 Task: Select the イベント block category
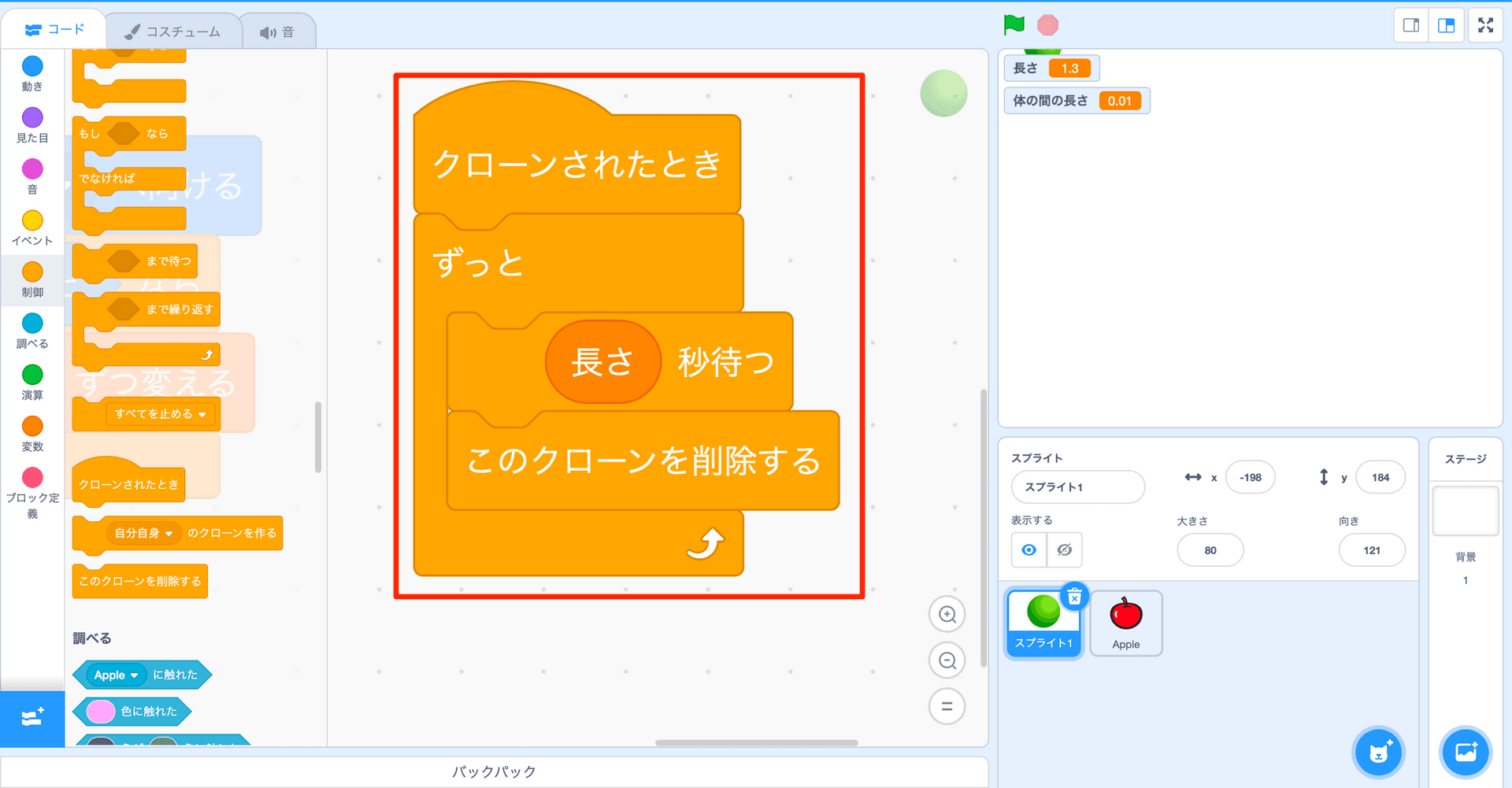31,229
